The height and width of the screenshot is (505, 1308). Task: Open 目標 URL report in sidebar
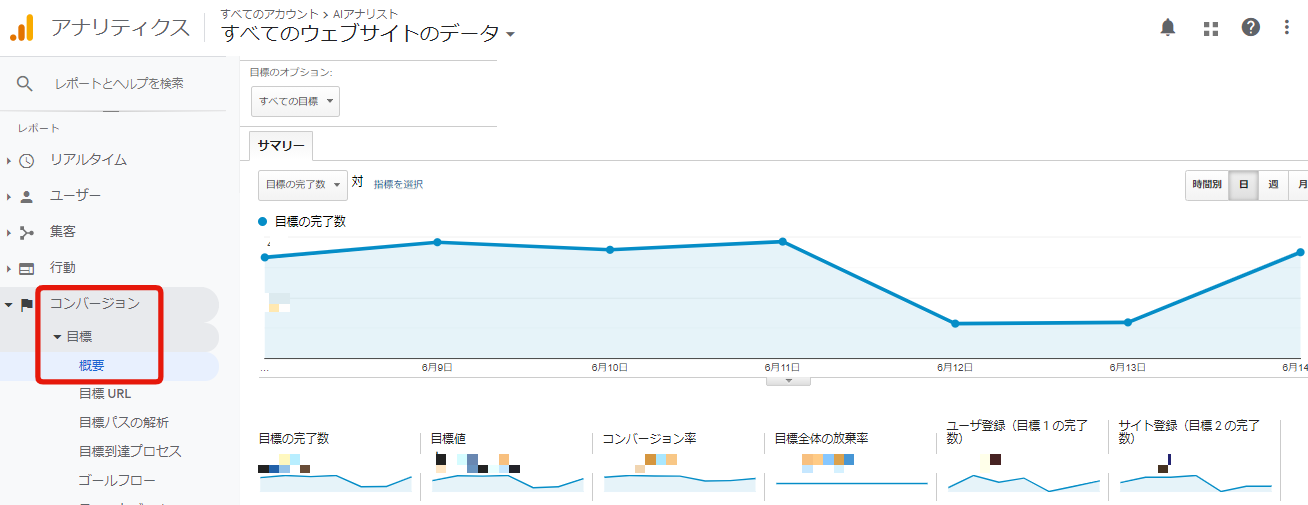click(x=105, y=394)
